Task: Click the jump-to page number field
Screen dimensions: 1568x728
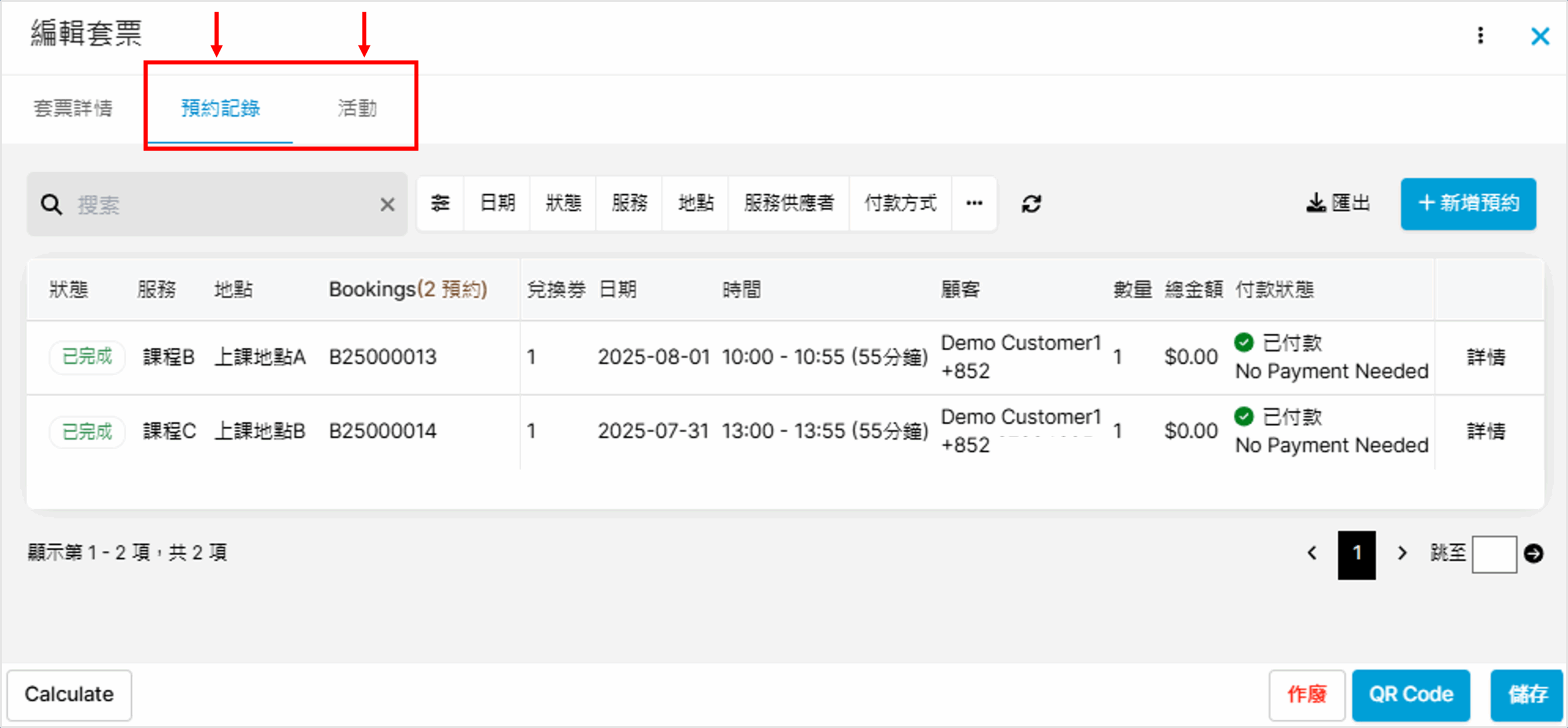Action: (x=1494, y=554)
